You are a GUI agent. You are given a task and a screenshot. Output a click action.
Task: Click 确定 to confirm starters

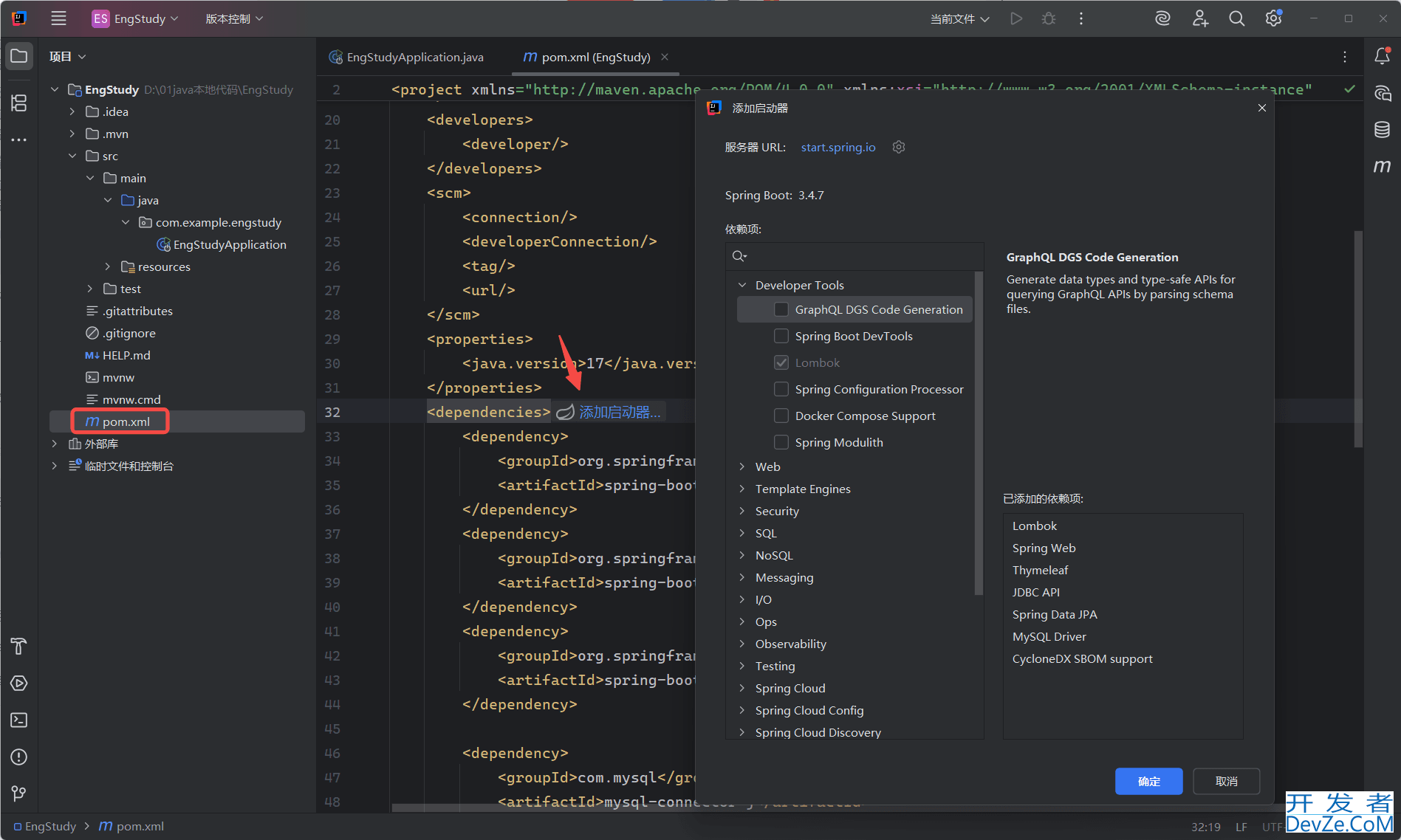[x=1148, y=781]
